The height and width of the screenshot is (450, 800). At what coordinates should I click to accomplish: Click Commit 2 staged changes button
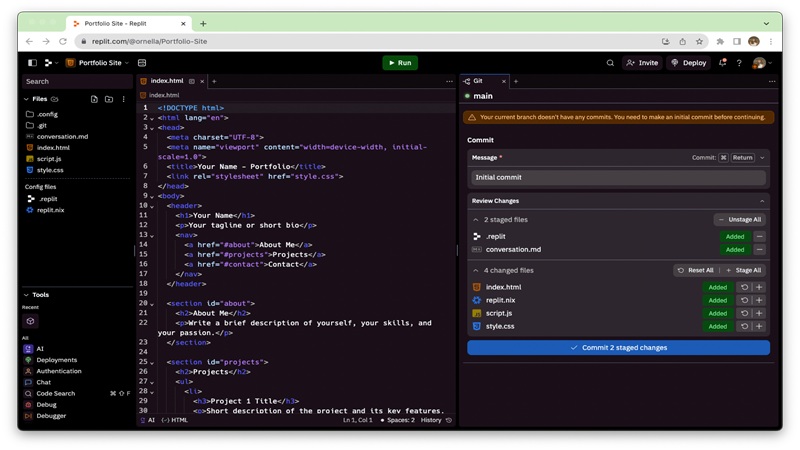618,348
